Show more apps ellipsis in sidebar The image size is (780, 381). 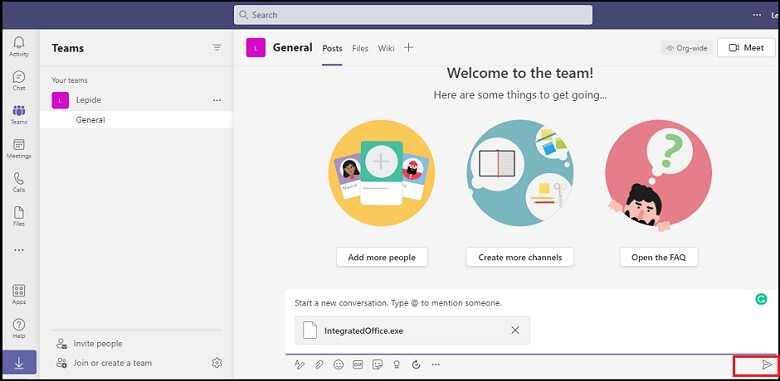[19, 250]
